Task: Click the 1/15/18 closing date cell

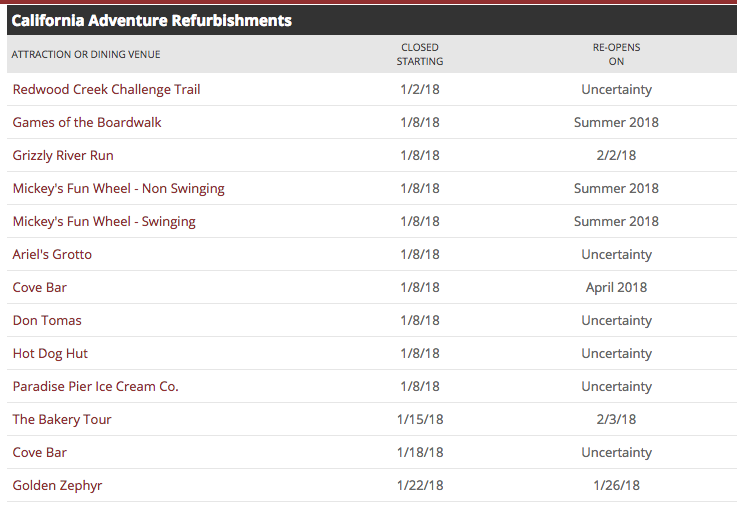Action: [x=419, y=419]
